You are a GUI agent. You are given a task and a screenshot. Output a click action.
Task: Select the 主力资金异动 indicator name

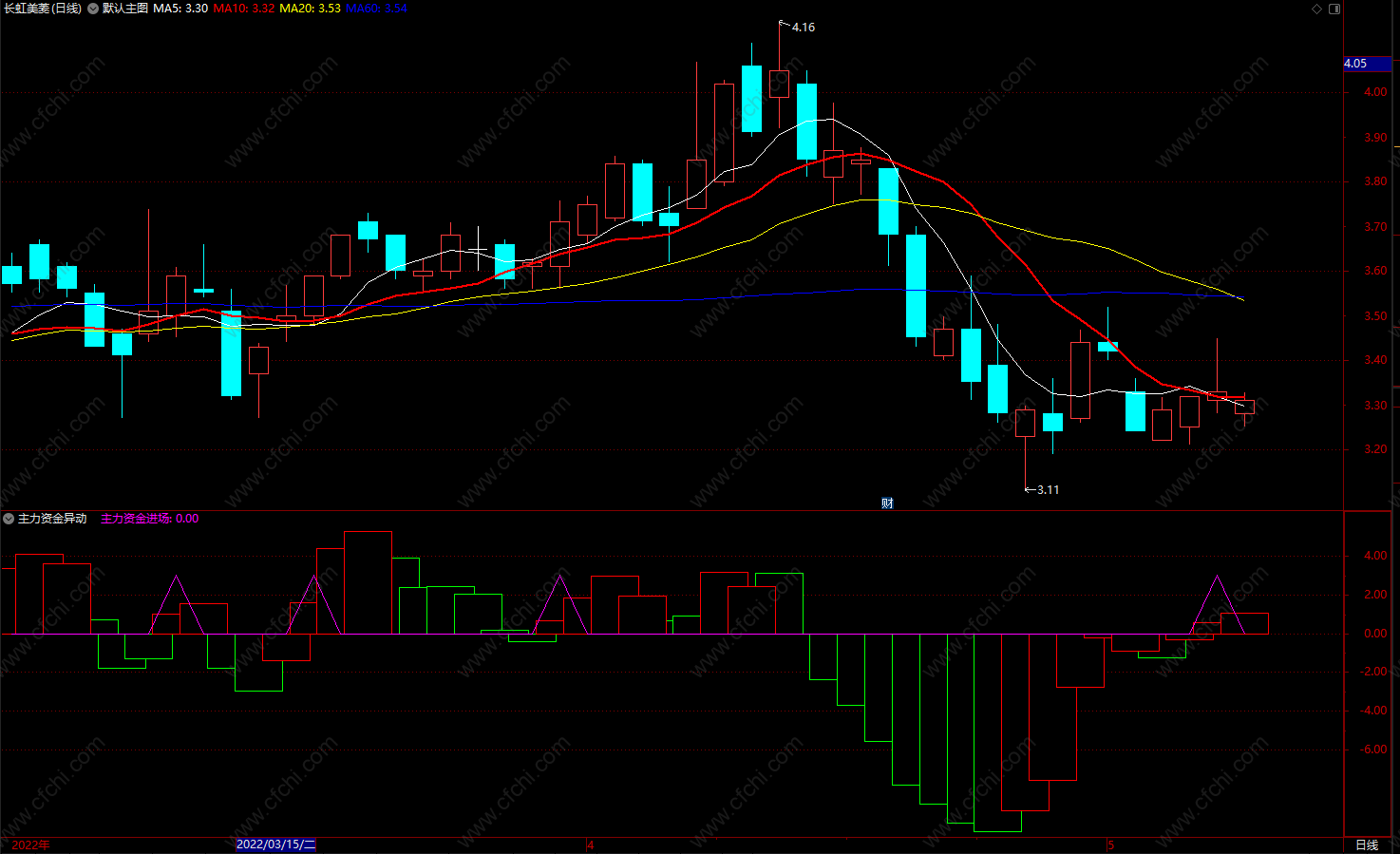[x=52, y=519]
